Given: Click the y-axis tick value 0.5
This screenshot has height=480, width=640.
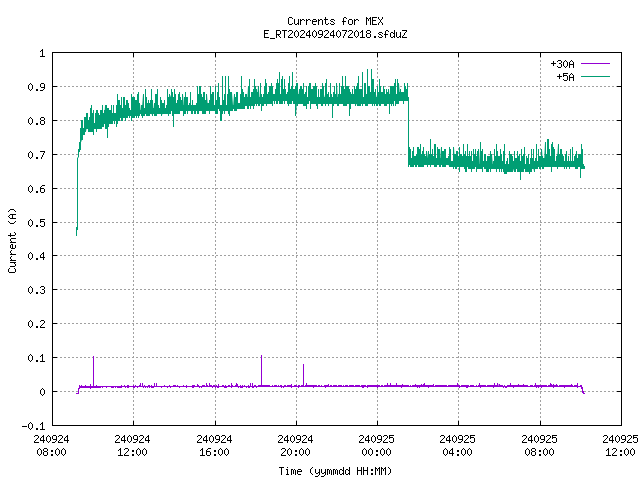Looking at the screenshot, I should [36, 222].
